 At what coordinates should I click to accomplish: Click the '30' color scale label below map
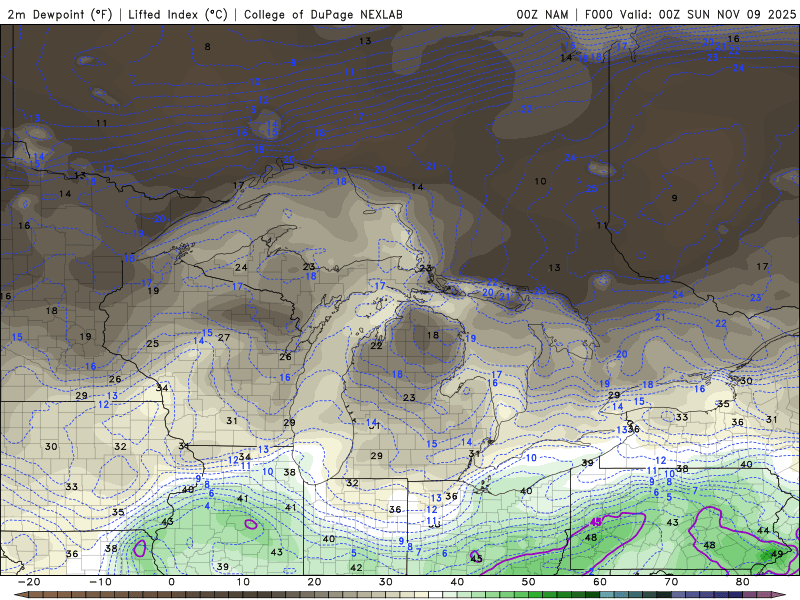[x=386, y=582]
